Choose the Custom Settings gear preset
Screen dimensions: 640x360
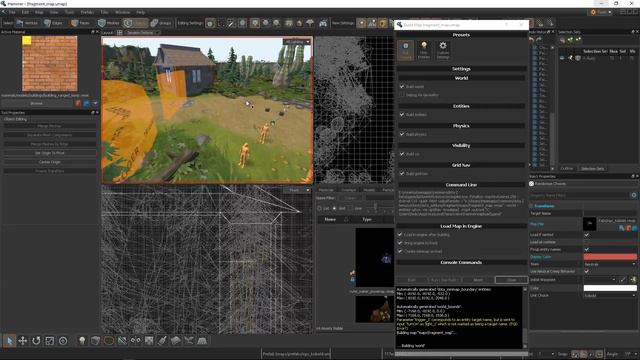click(443, 50)
